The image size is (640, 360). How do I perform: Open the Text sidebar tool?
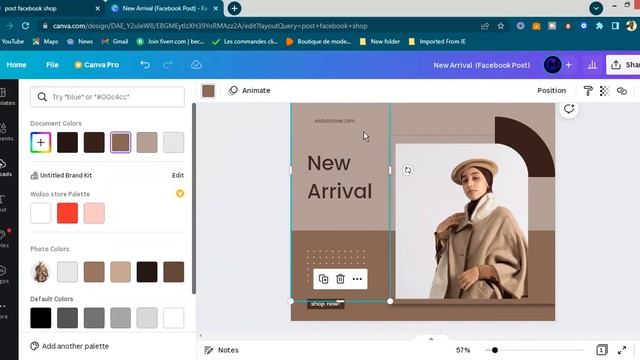pos(3,203)
